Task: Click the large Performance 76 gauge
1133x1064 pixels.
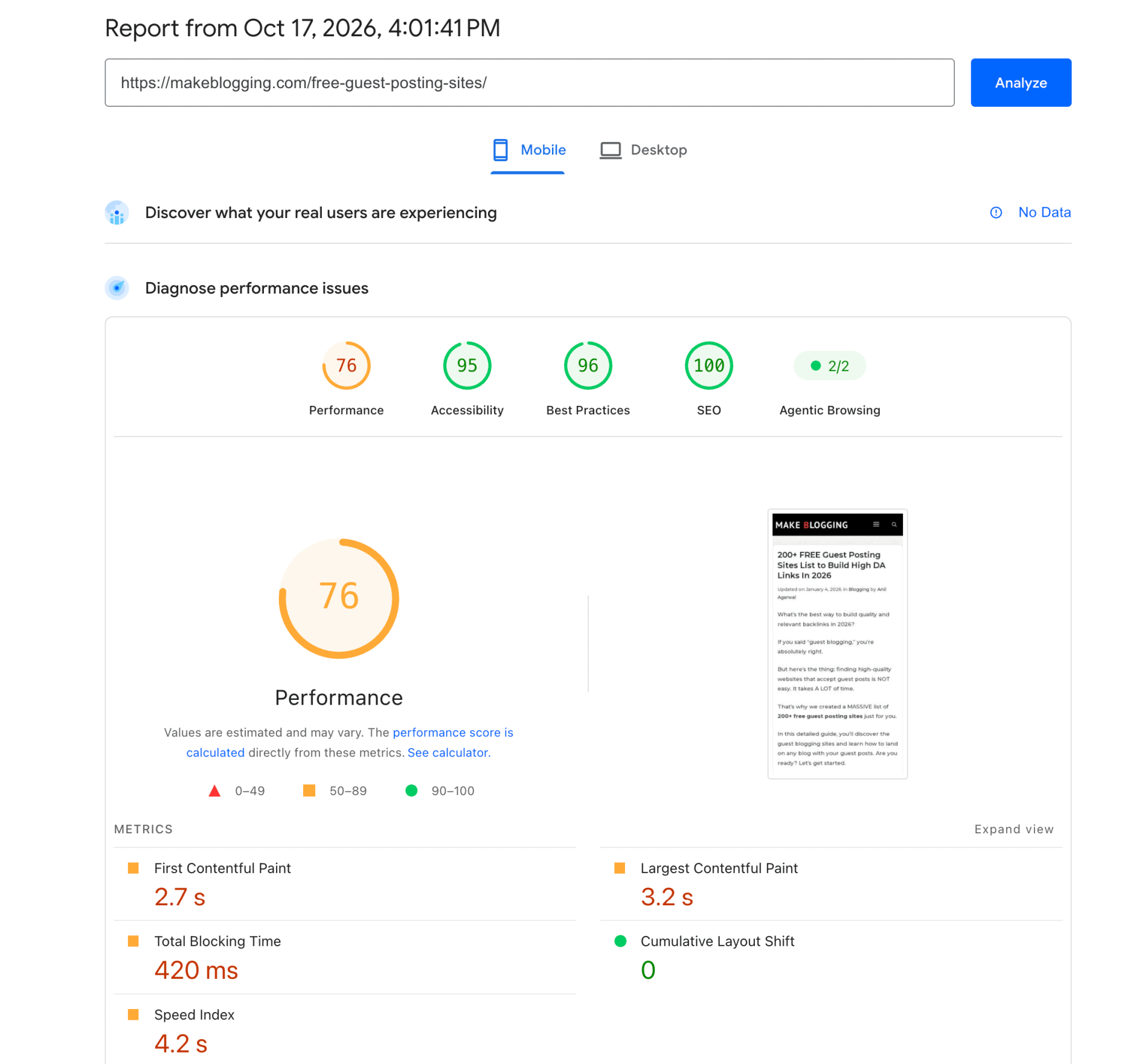Action: pyautogui.click(x=339, y=598)
